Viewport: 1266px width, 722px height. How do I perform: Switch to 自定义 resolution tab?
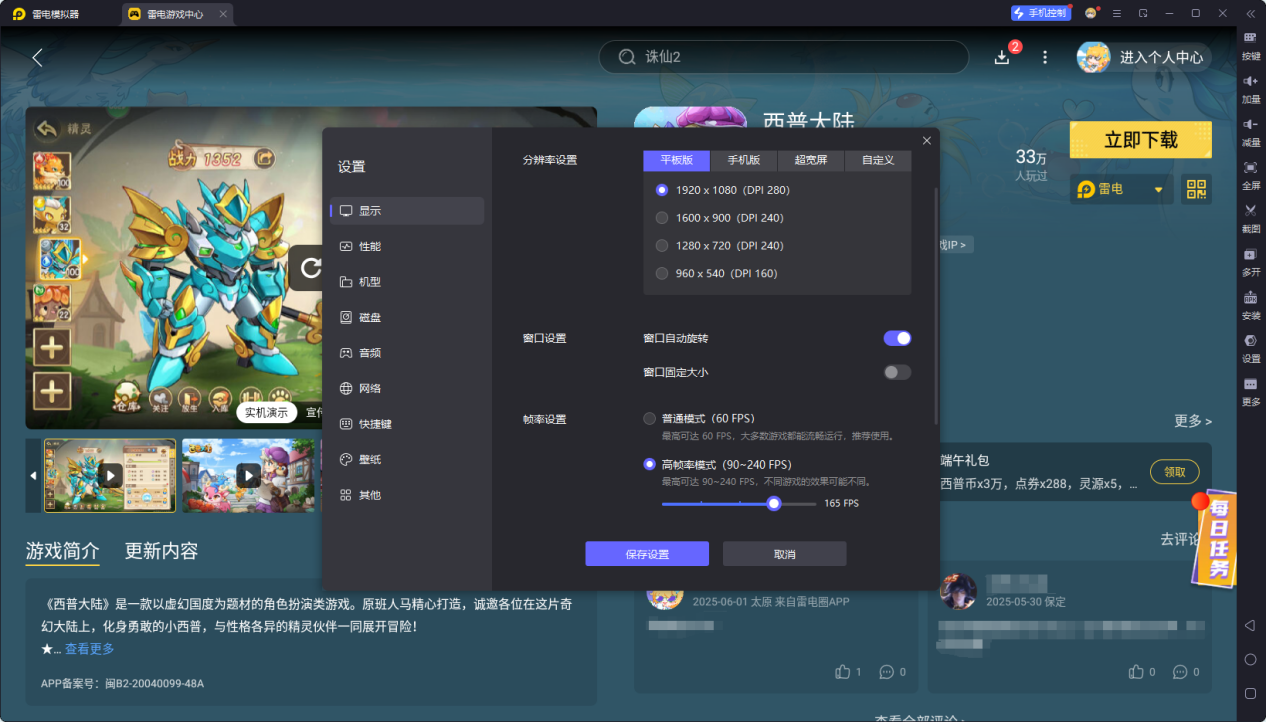point(878,160)
